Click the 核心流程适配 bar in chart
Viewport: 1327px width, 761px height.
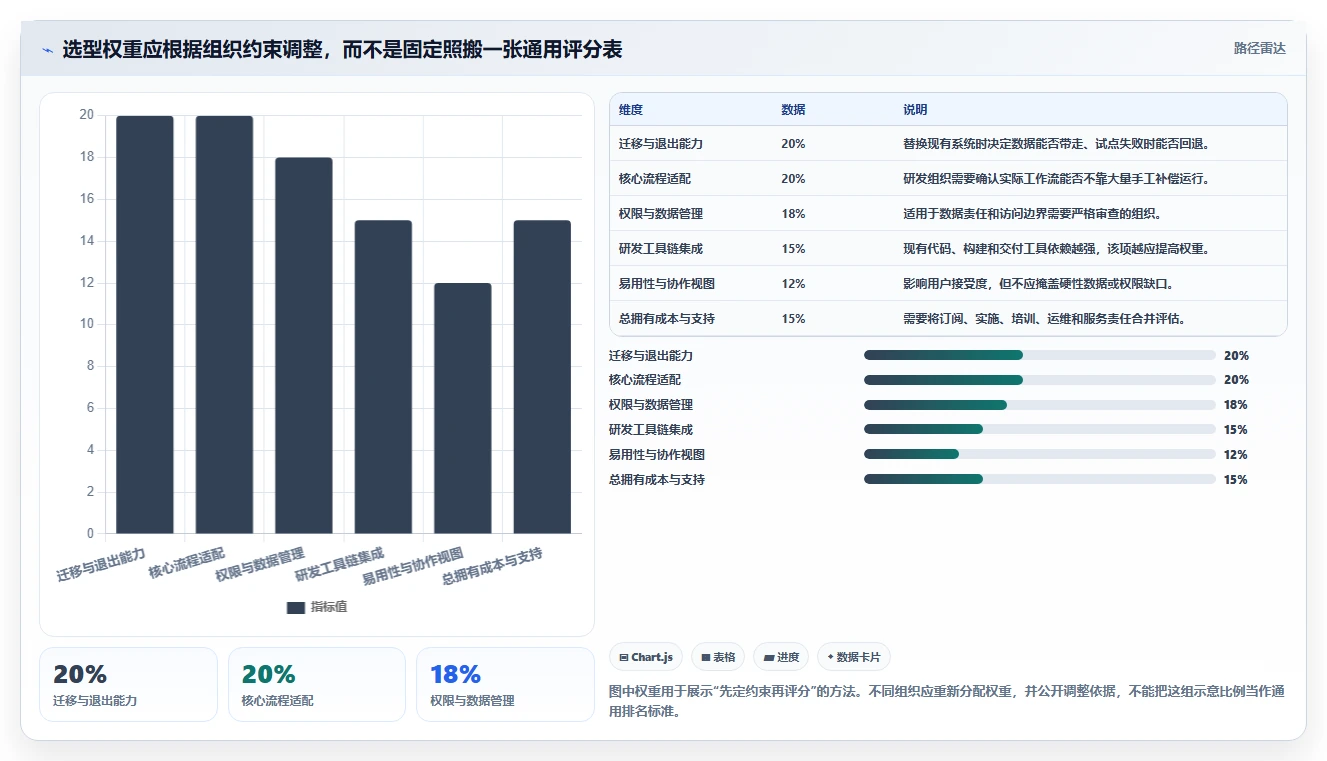224,324
